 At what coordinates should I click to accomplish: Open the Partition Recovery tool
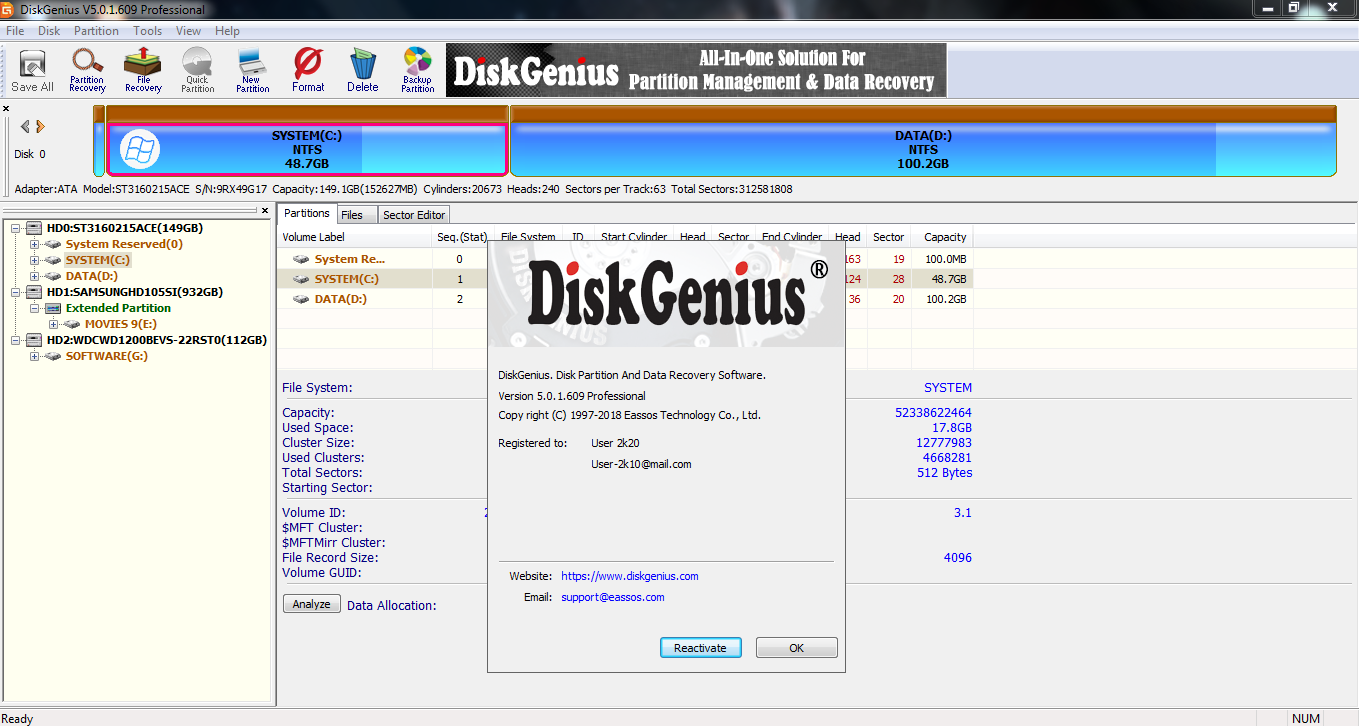tap(87, 71)
